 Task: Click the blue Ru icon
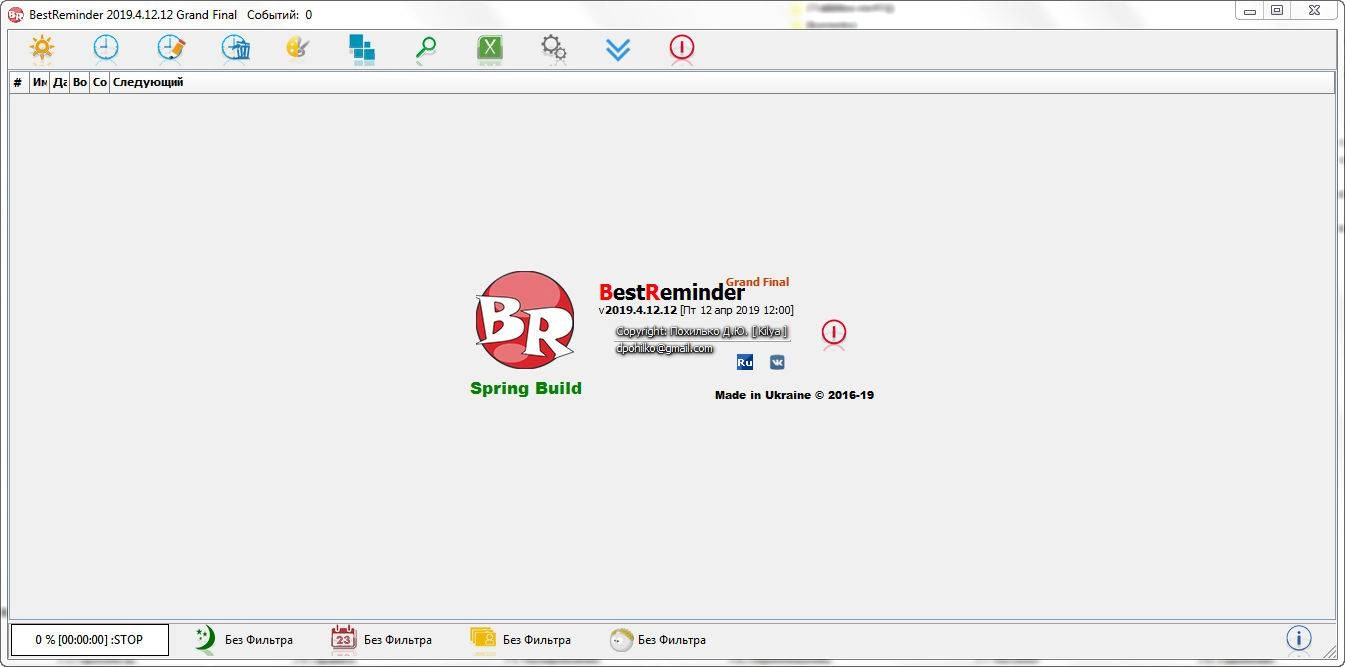[745, 362]
